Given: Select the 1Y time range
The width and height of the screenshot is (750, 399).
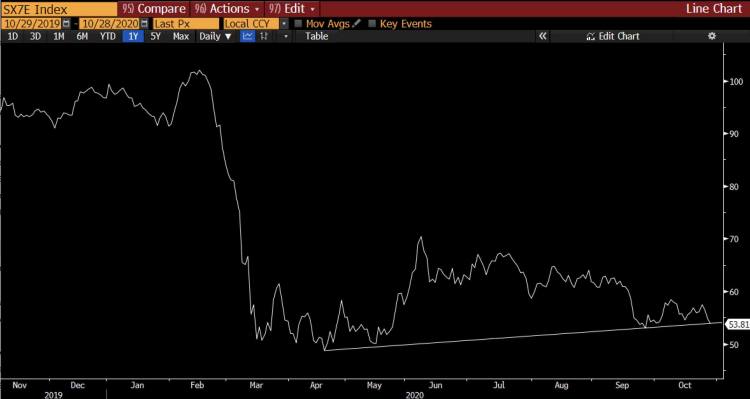Looking at the screenshot, I should coord(133,36).
